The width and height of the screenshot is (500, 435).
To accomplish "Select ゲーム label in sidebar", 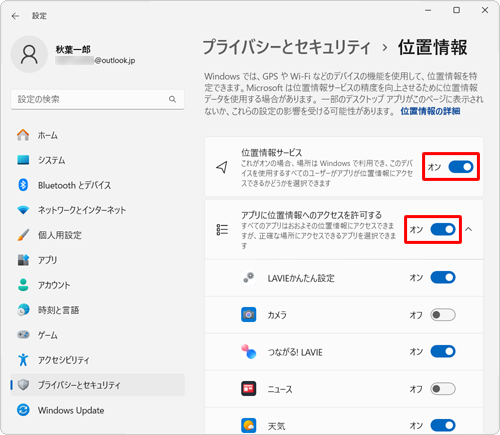I will (x=47, y=335).
